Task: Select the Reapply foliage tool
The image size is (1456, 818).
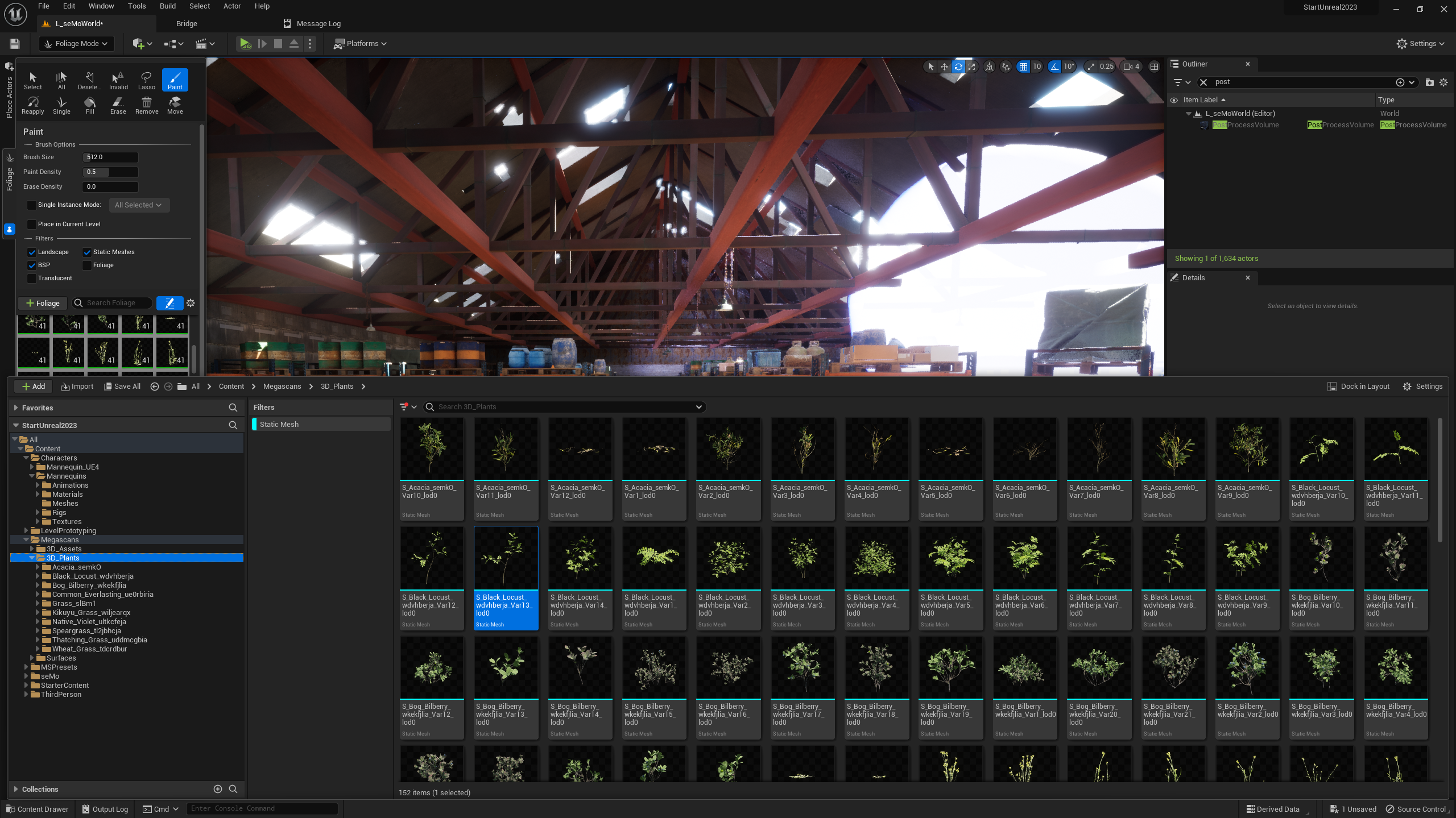Action: 32,105
